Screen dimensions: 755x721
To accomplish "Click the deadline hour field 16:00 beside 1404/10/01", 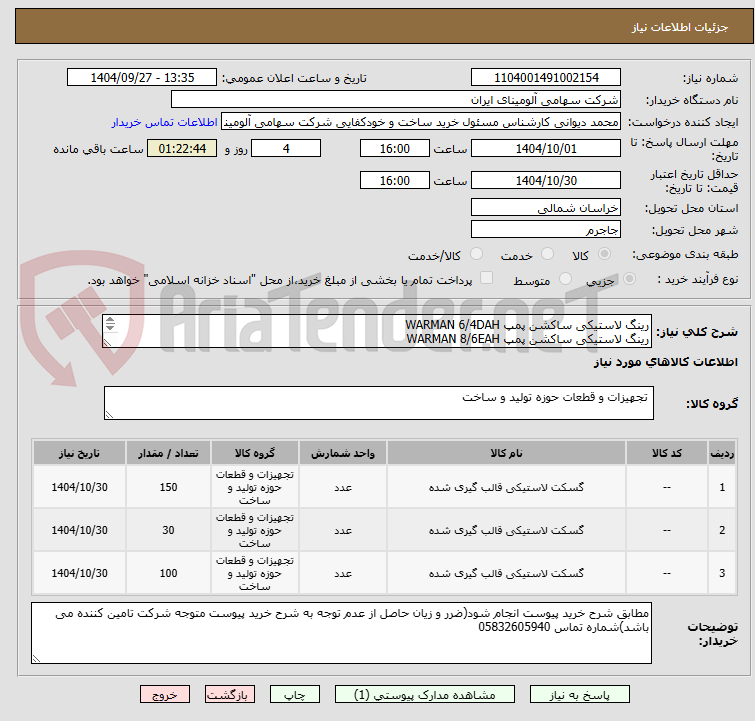I will click(x=395, y=148).
